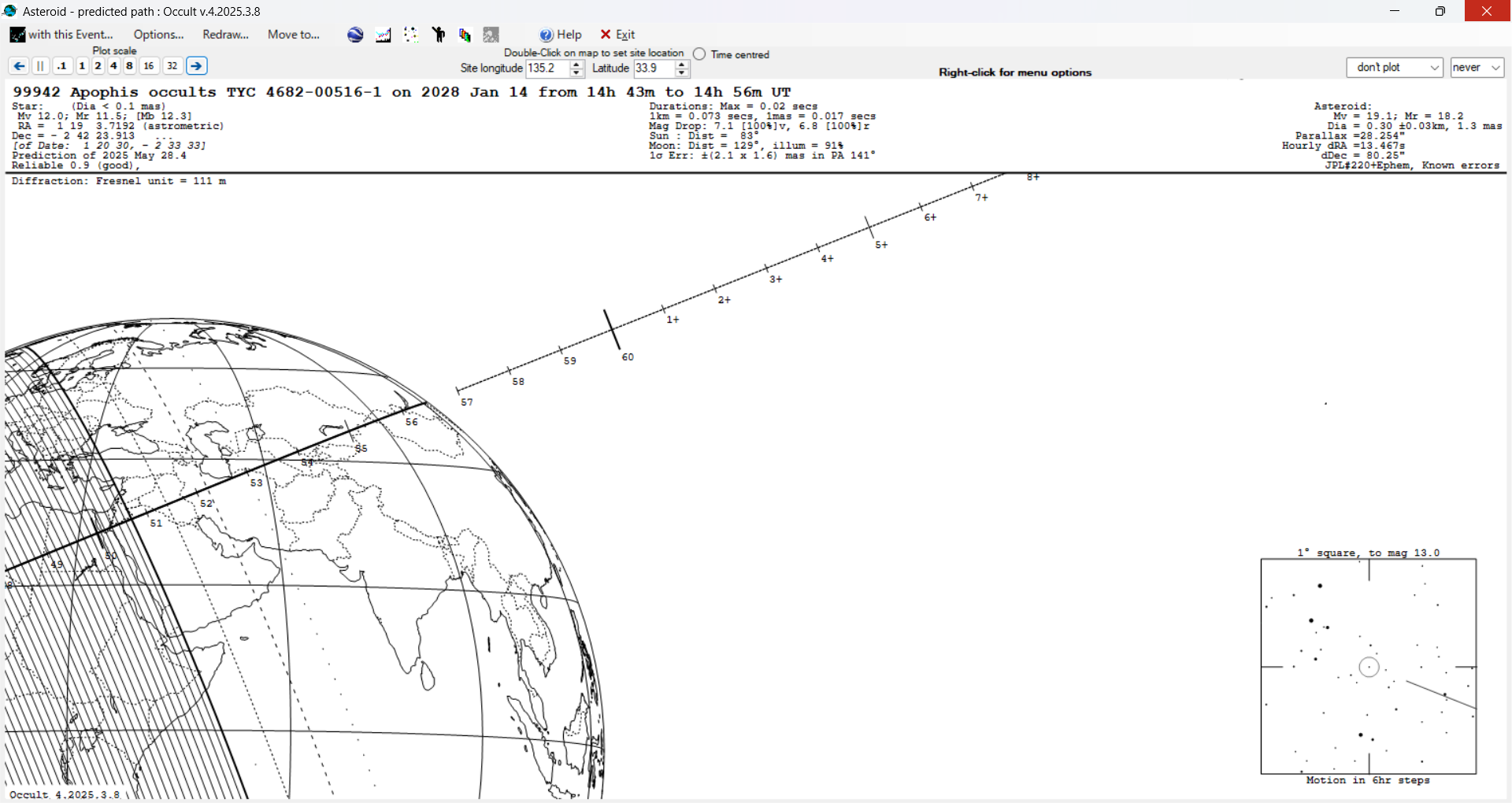Click the 'Moon: Dist = 129°, illum = 91%' text

747,146
